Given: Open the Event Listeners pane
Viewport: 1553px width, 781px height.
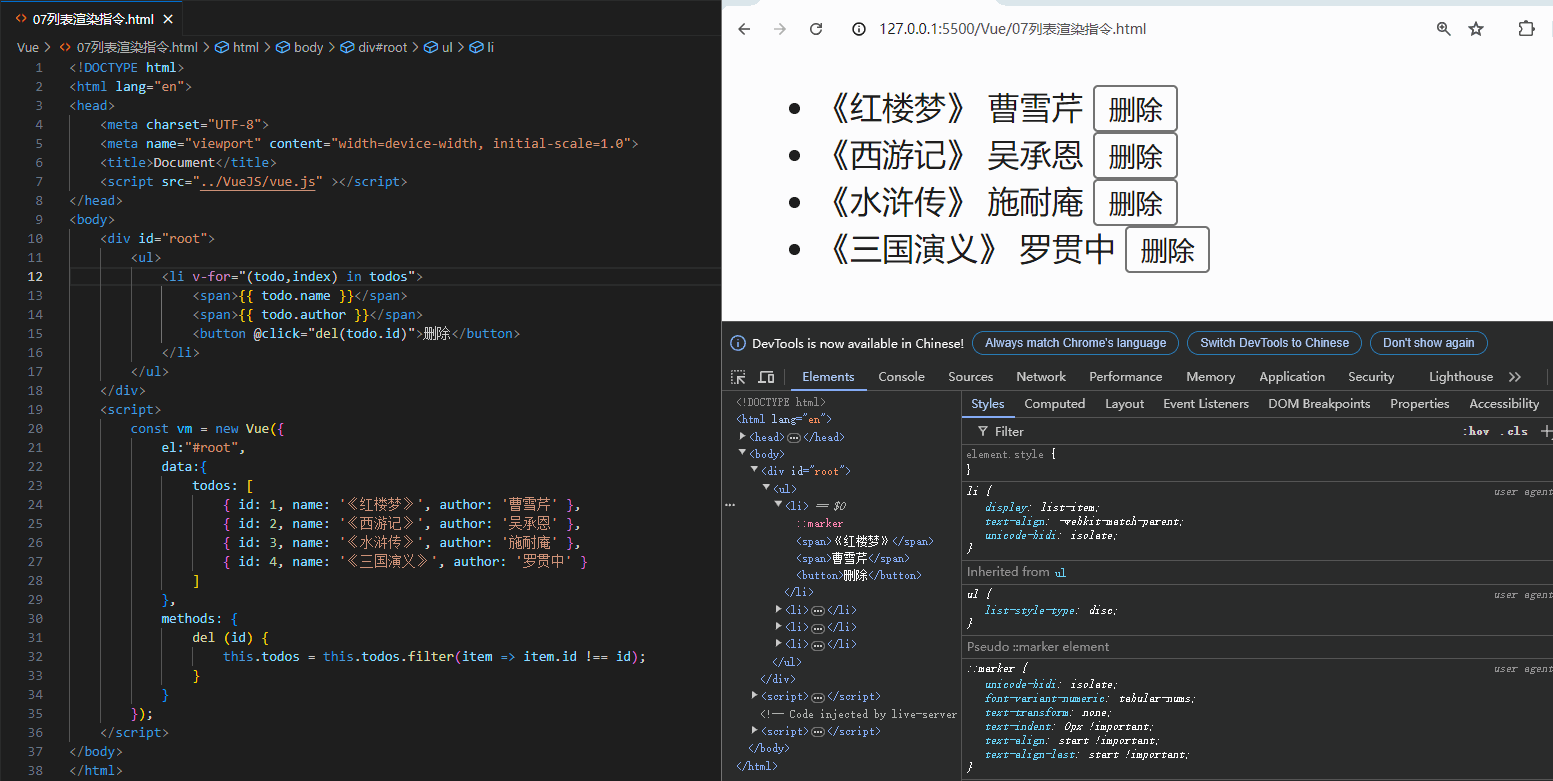Looking at the screenshot, I should click(1205, 404).
